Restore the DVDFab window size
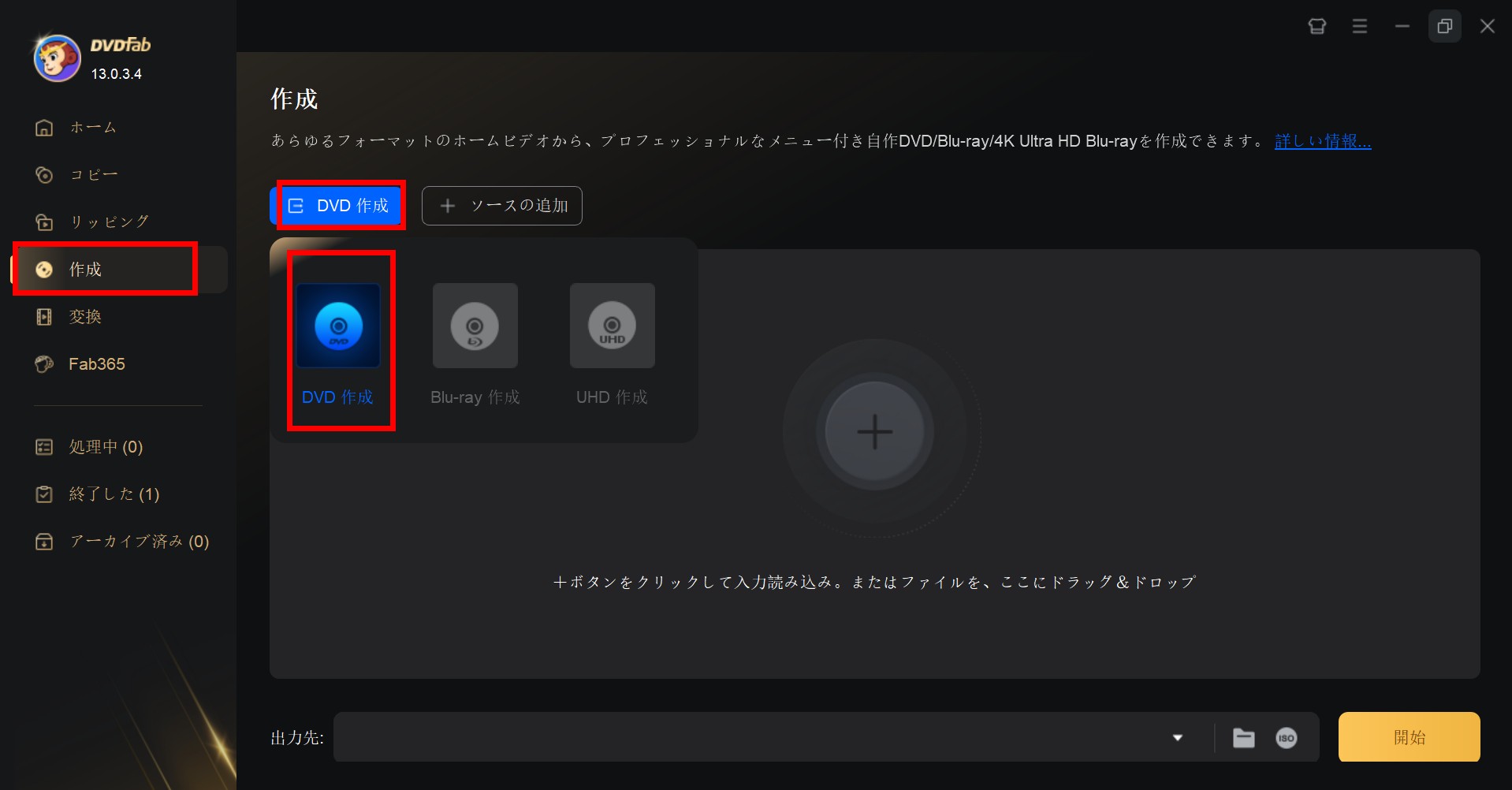This screenshot has height=790, width=1512. (x=1445, y=26)
